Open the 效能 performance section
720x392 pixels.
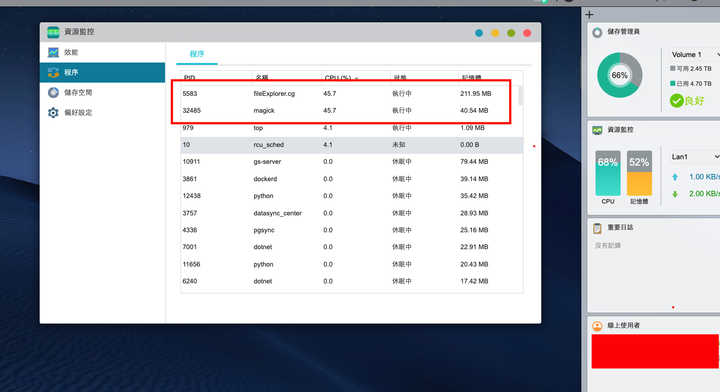coord(102,52)
